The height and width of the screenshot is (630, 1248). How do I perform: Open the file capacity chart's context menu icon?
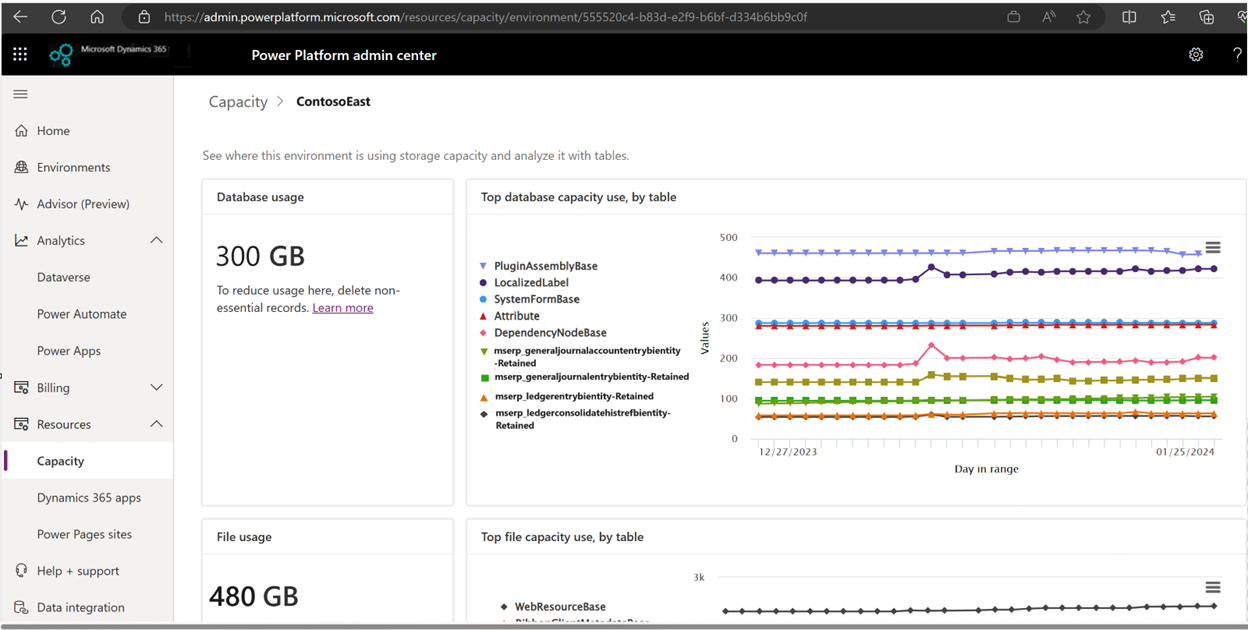click(x=1212, y=587)
